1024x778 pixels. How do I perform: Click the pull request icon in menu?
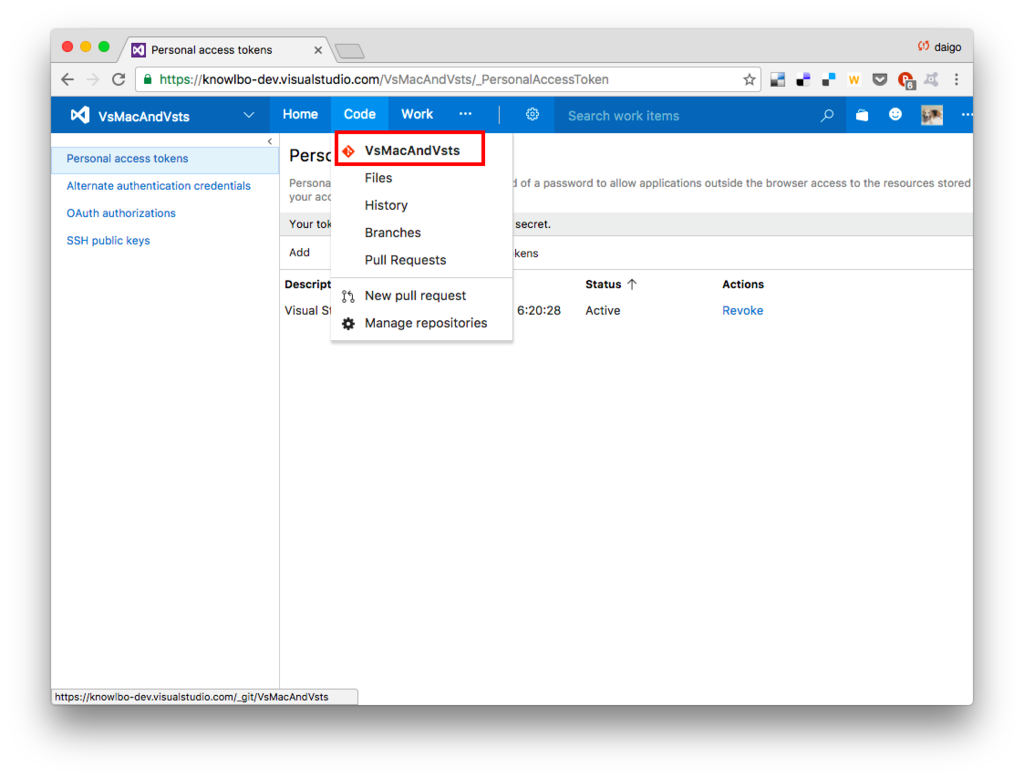[x=348, y=296]
